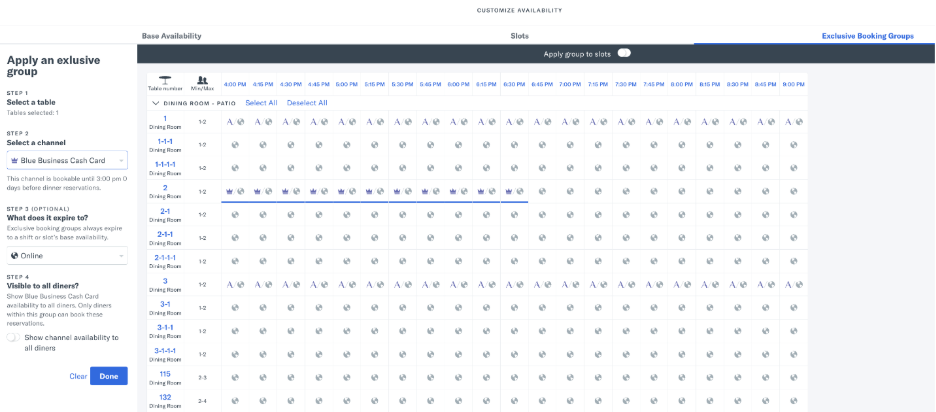Click the Done button

click(109, 376)
